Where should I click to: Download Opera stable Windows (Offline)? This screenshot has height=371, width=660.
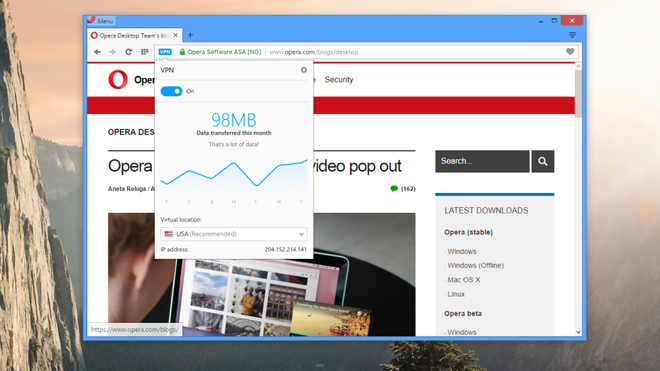[476, 265]
